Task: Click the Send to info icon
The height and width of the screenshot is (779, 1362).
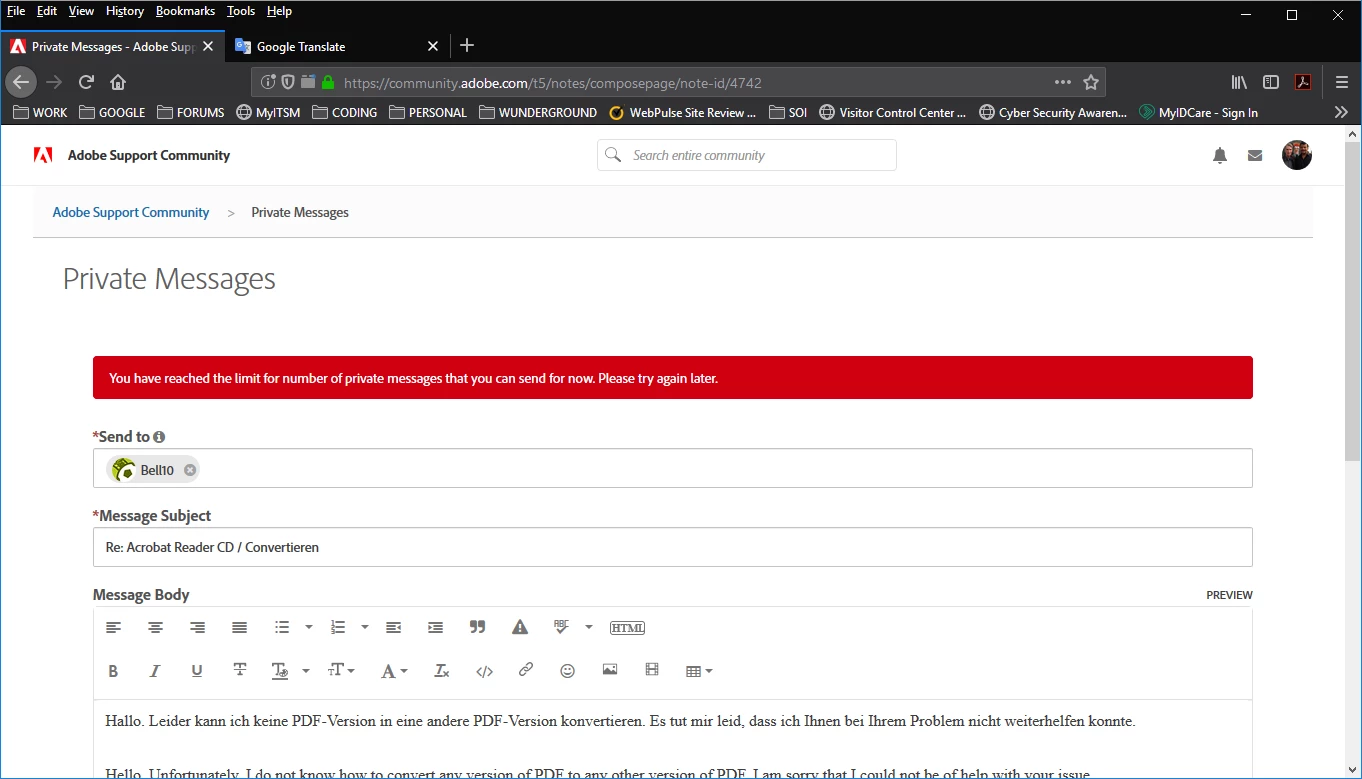Action: pos(159,437)
